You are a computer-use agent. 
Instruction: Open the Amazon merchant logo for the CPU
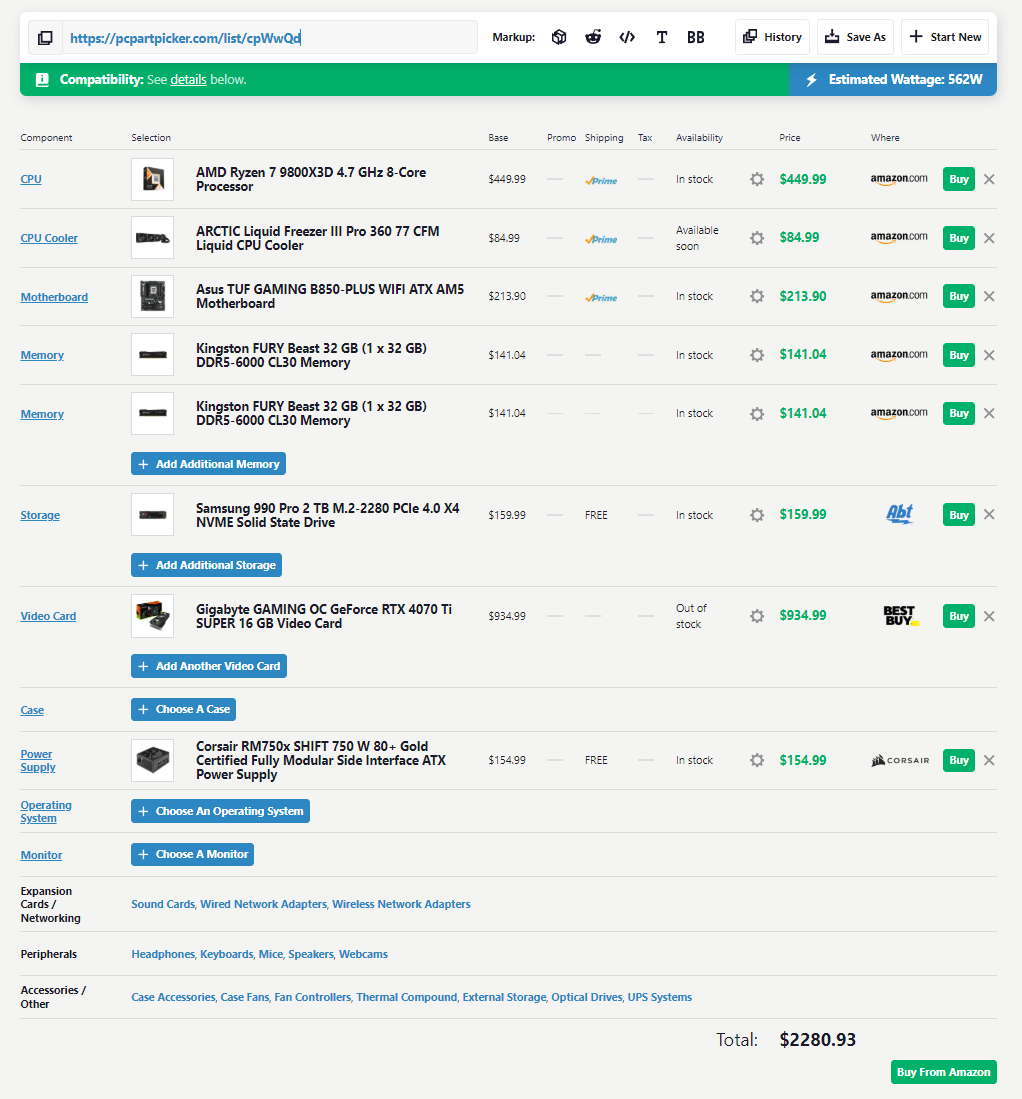899,179
